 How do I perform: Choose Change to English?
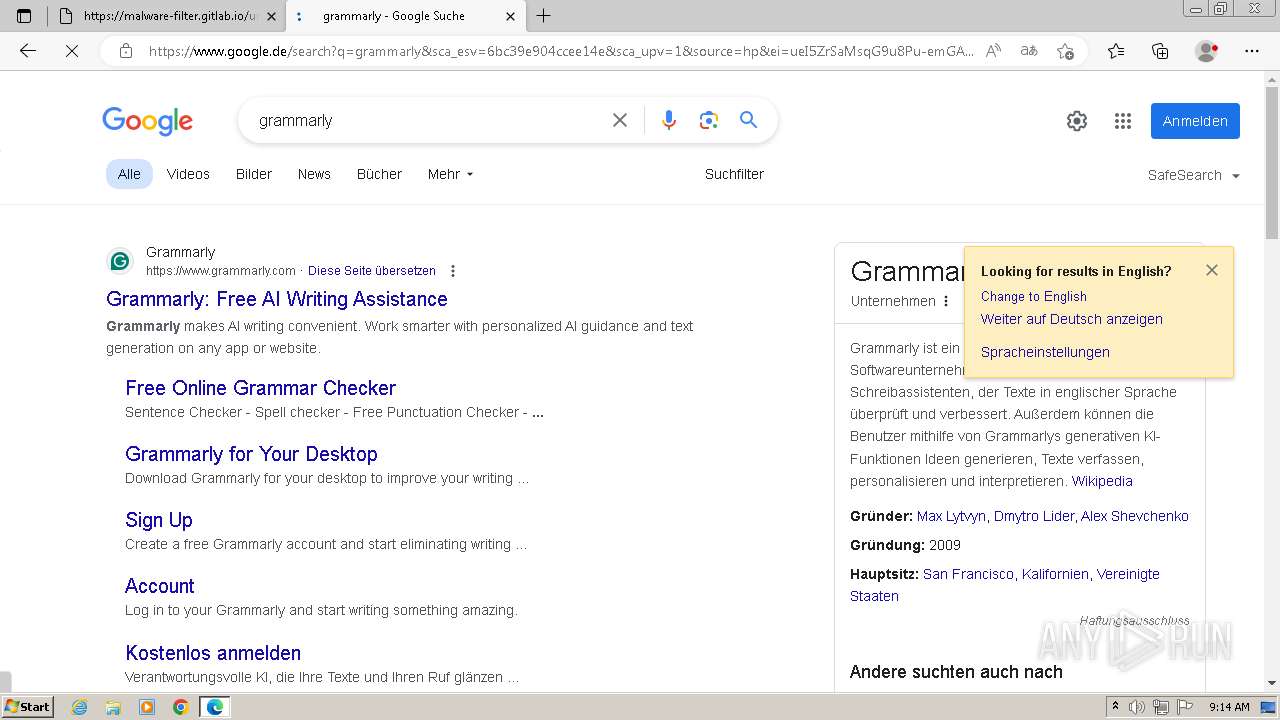[x=1034, y=296]
